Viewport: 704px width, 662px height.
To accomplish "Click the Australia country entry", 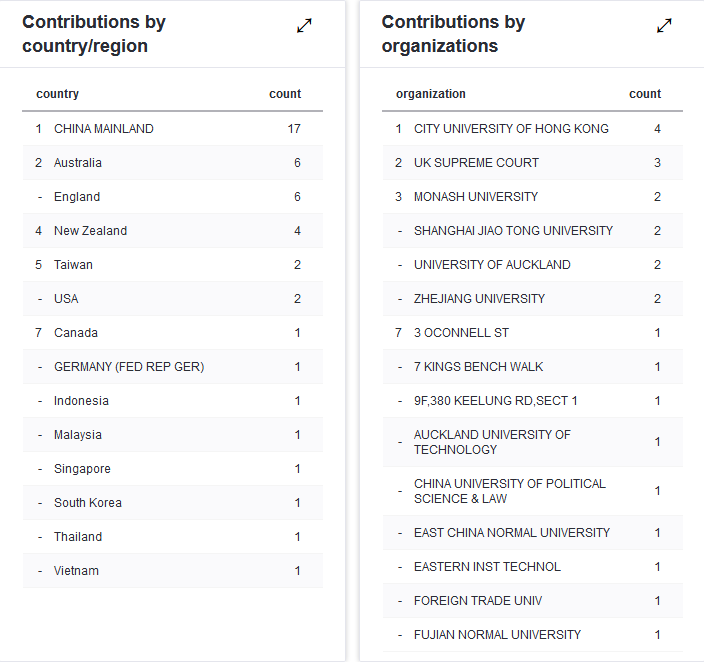I will tap(78, 163).
